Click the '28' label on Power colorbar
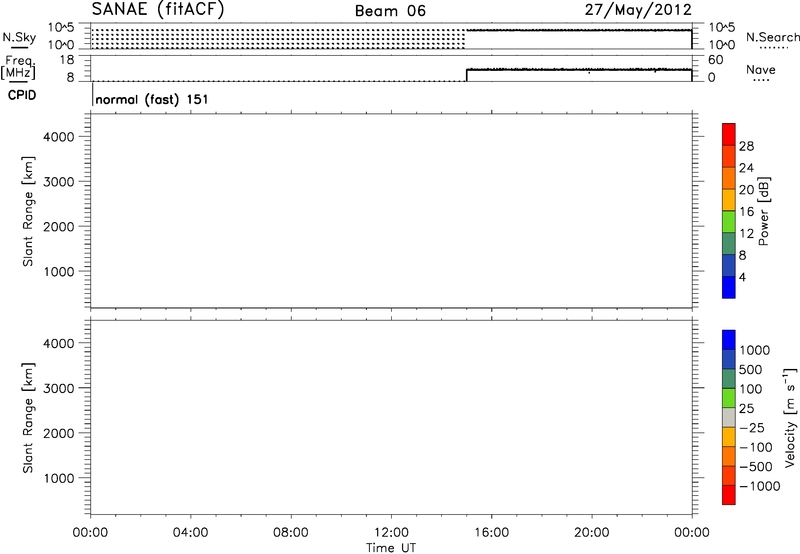This screenshot has height=554, width=800. [x=746, y=146]
